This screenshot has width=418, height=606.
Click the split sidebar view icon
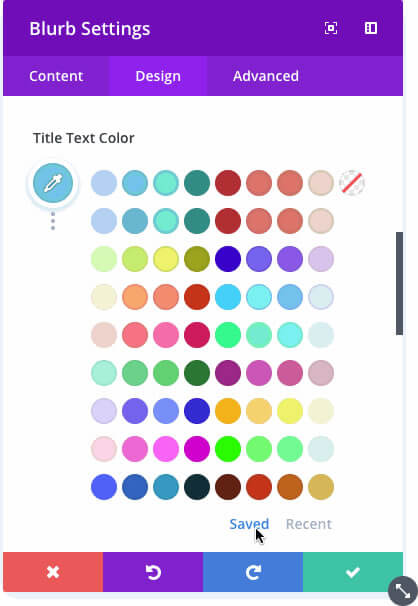pyautogui.click(x=371, y=28)
